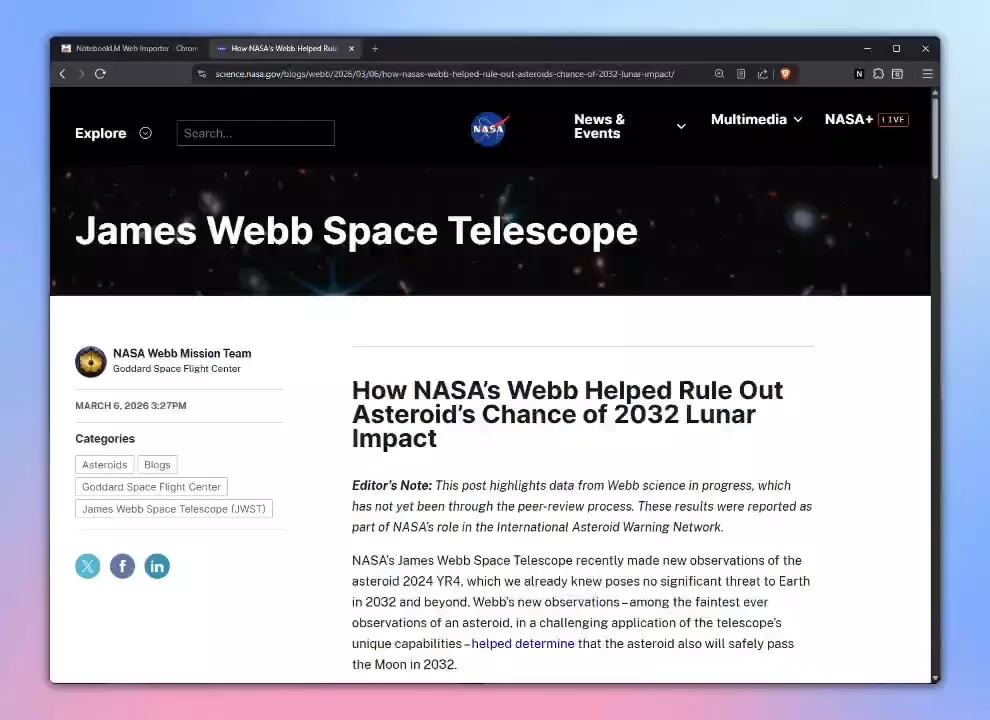Share article on LinkedIn
The image size is (990, 720).
[157, 566]
